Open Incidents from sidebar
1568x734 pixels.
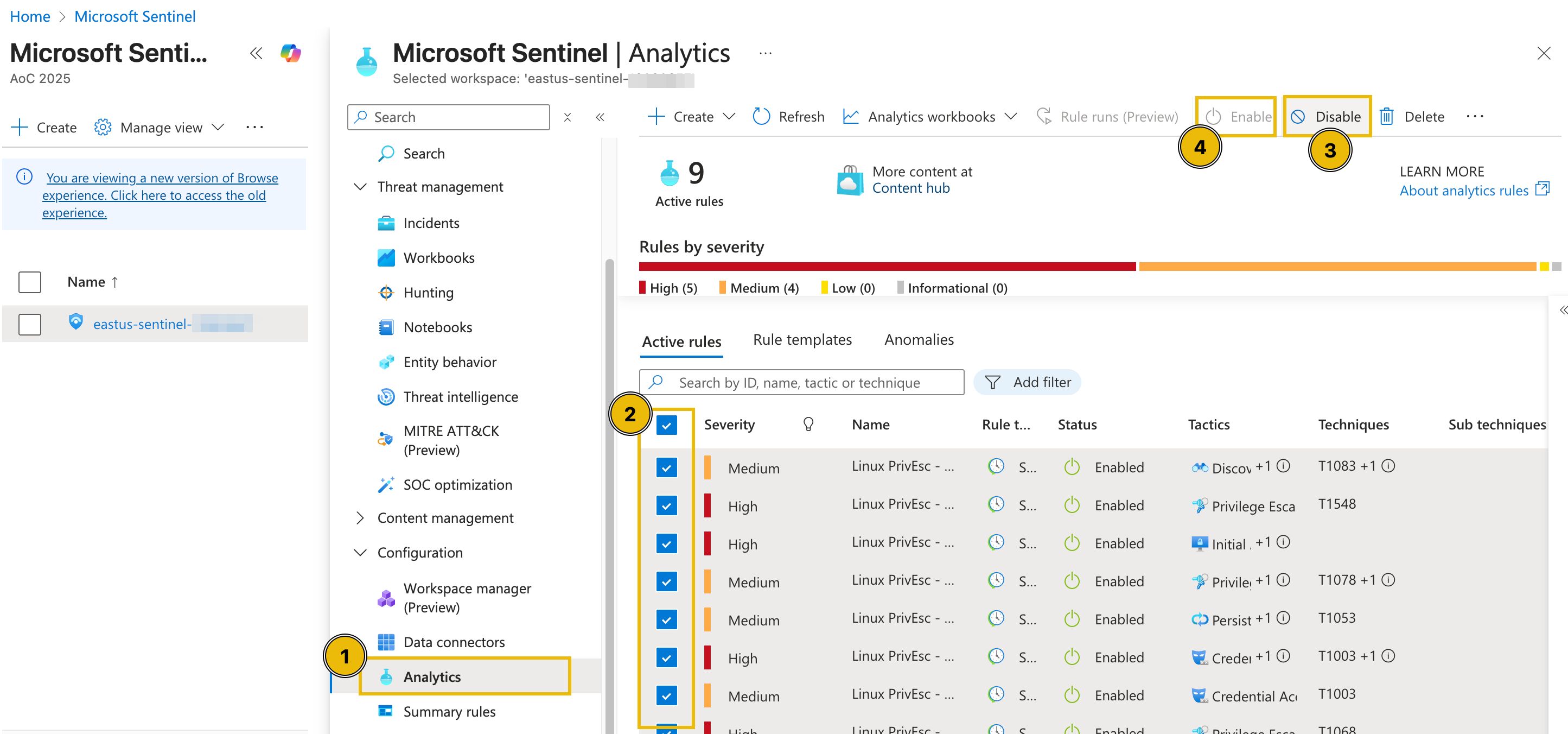431,223
